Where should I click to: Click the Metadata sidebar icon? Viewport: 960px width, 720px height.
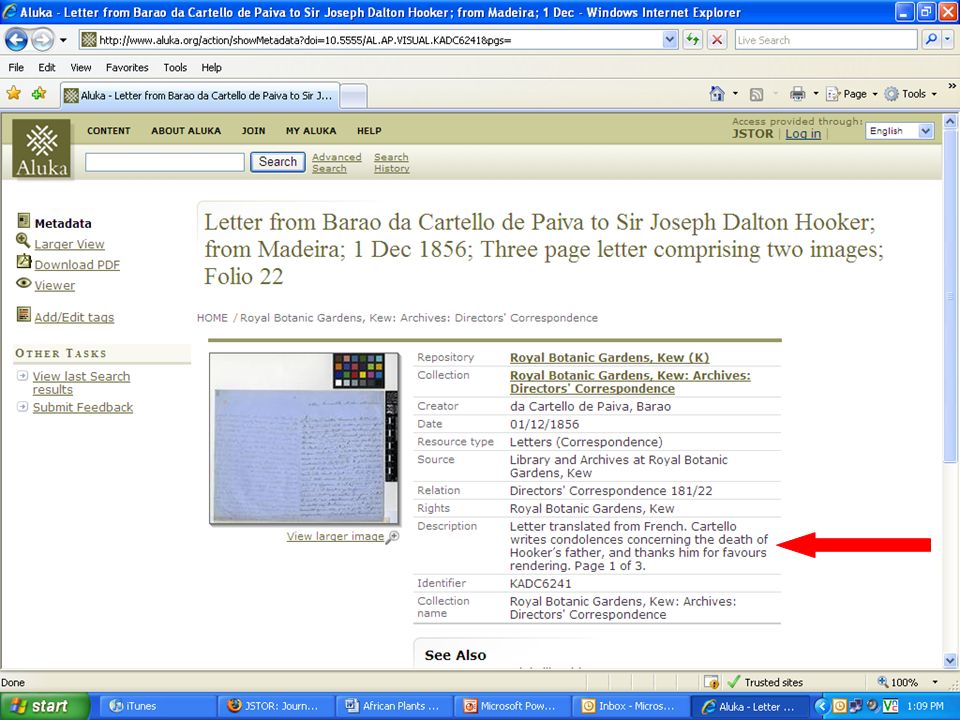tap(23, 220)
